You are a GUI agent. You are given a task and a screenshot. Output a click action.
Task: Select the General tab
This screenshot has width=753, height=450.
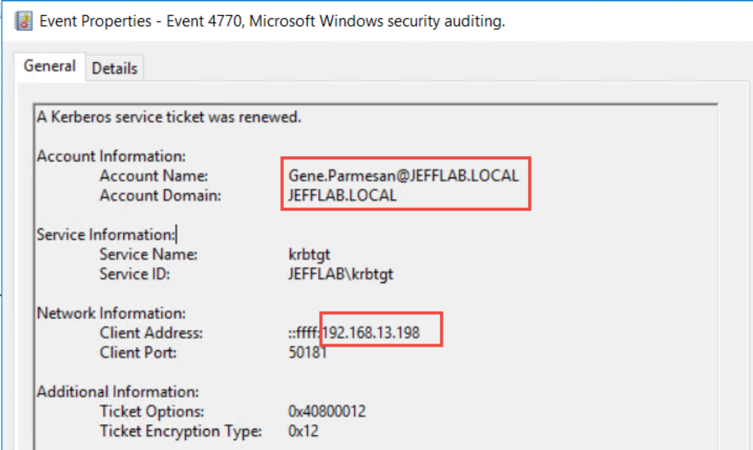(x=49, y=67)
